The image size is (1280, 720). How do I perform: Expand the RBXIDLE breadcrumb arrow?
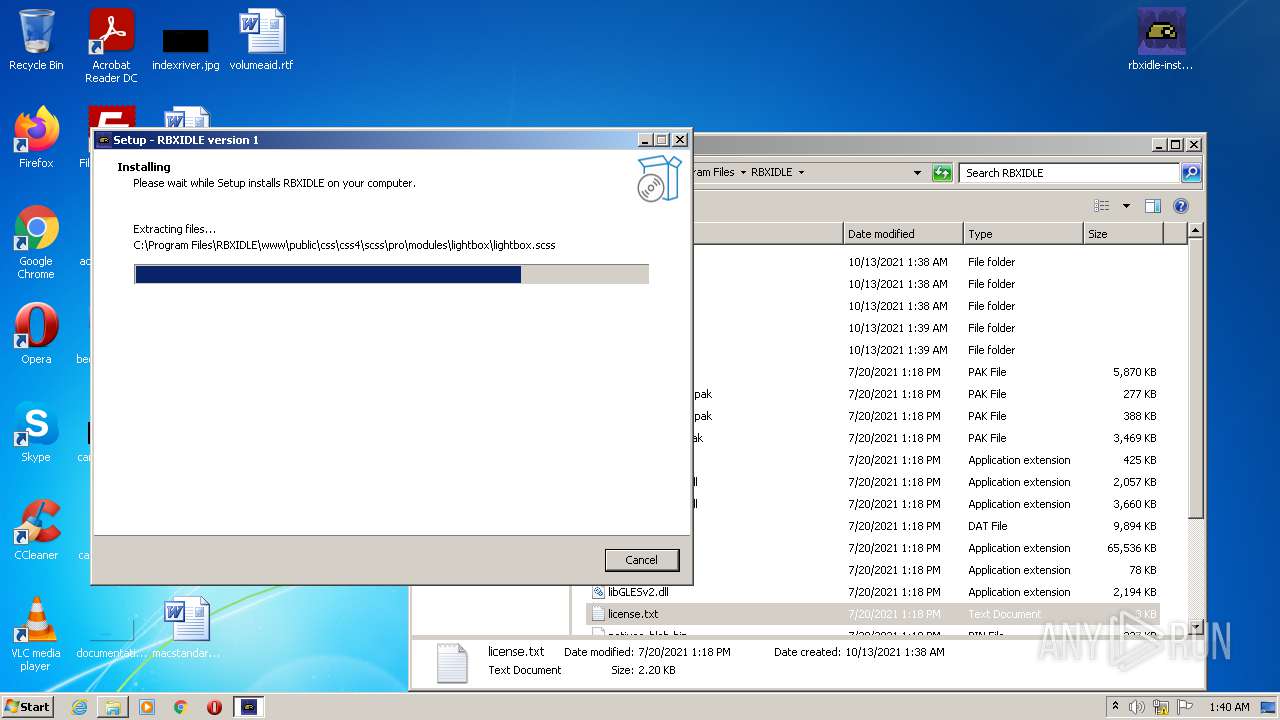click(x=800, y=172)
